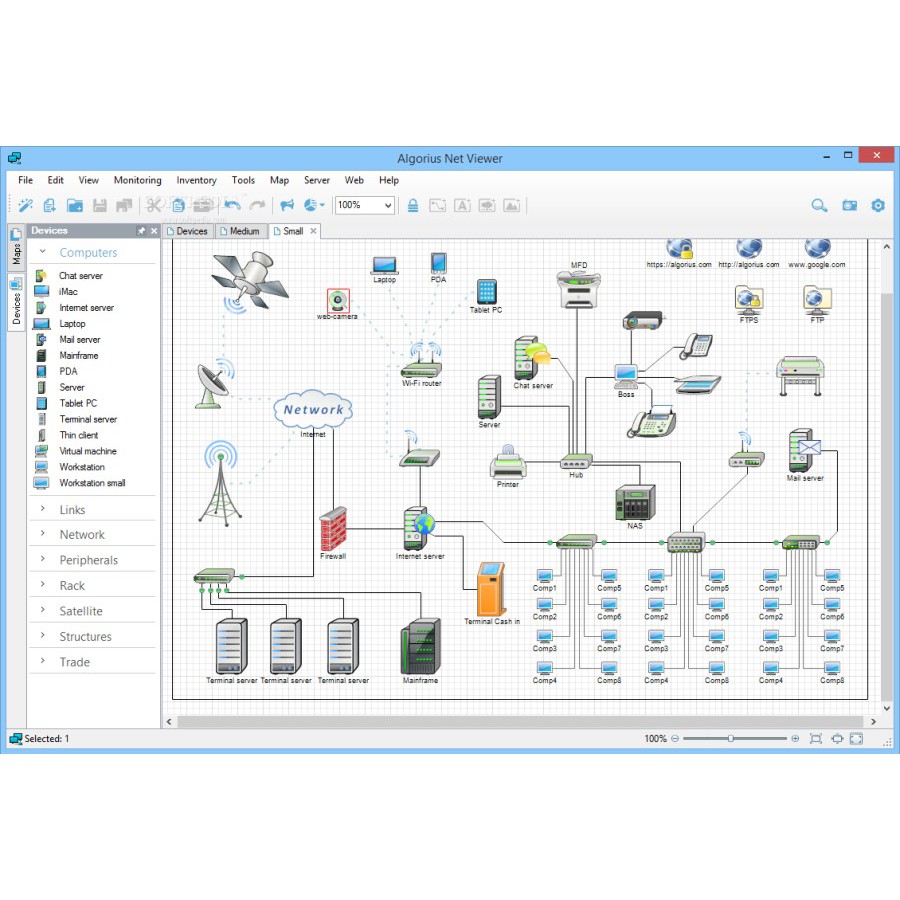Click the megaphone notifications icon
The image size is (900, 900).
pyautogui.click(x=287, y=205)
